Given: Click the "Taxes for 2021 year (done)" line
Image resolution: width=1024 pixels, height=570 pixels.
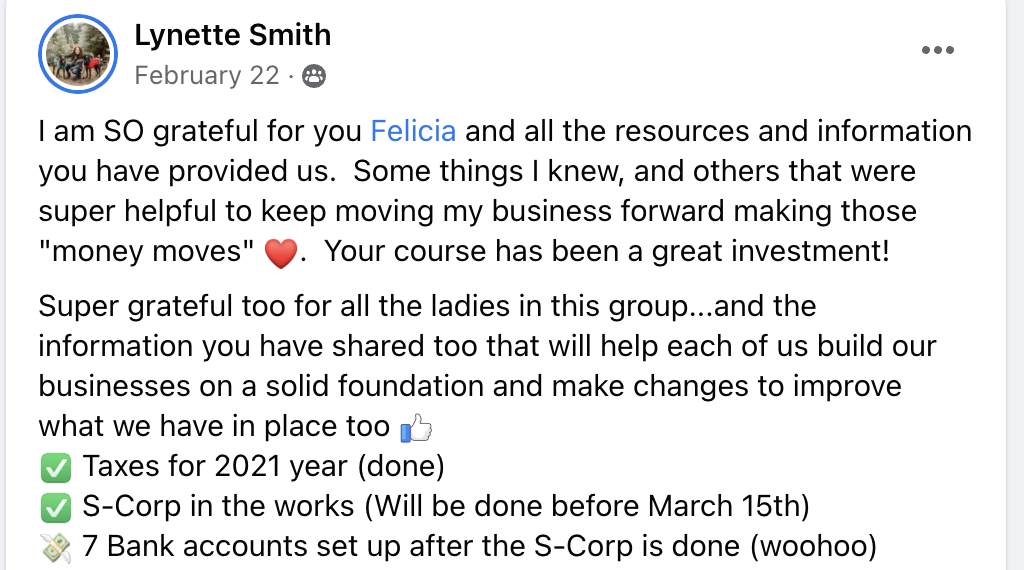Looking at the screenshot, I should point(263,467).
